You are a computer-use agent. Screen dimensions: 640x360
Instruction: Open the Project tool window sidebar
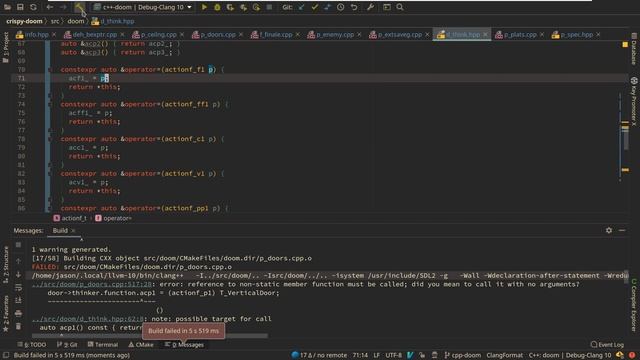5,48
